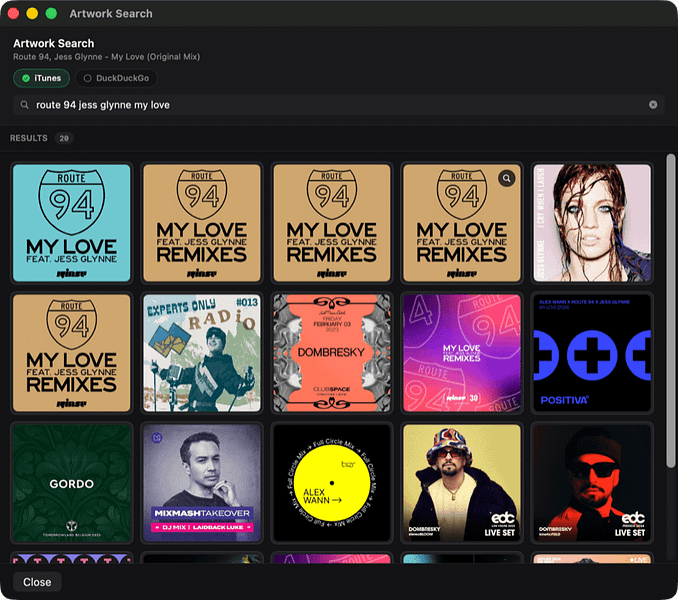Click the RESULTS section label
Screen dimensions: 678x600
pyautogui.click(x=29, y=138)
